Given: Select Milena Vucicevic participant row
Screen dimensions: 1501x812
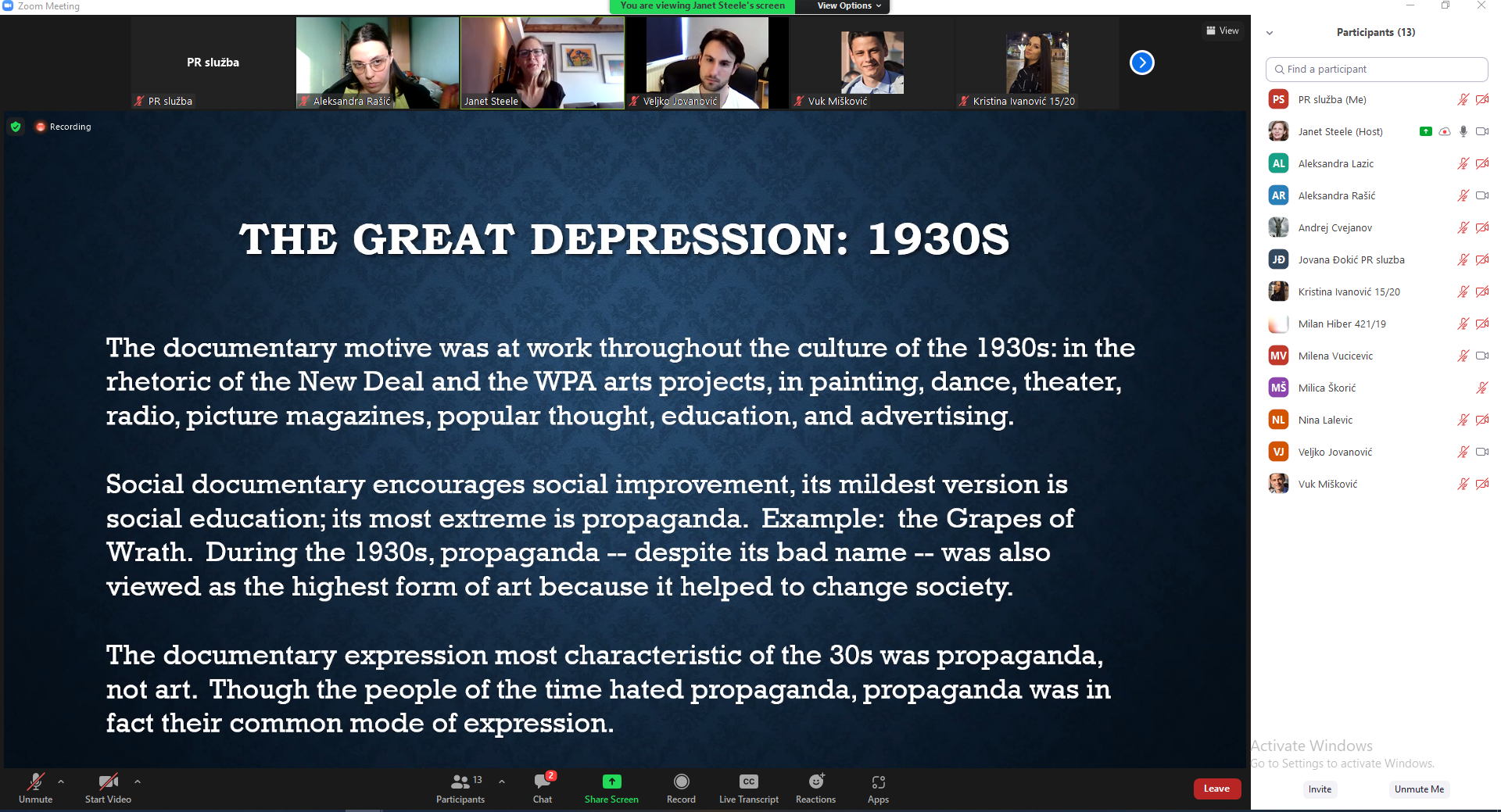Looking at the screenshot, I should coord(1376,356).
